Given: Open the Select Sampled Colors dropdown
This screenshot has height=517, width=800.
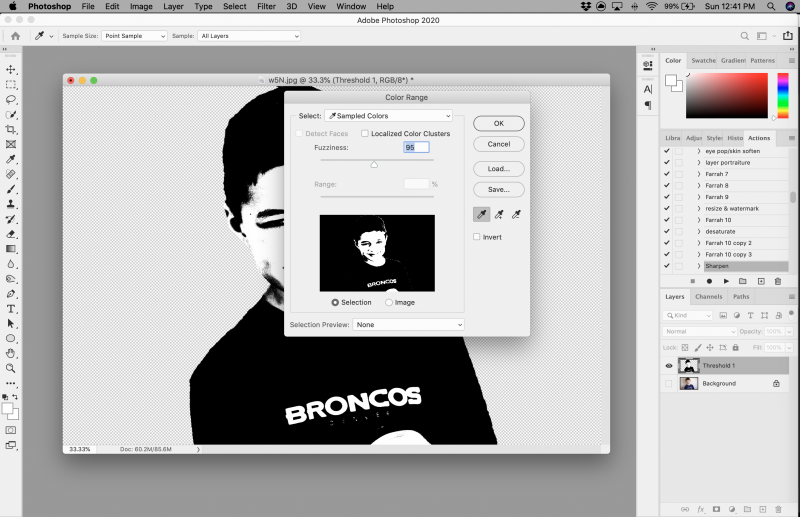Looking at the screenshot, I should click(x=389, y=116).
